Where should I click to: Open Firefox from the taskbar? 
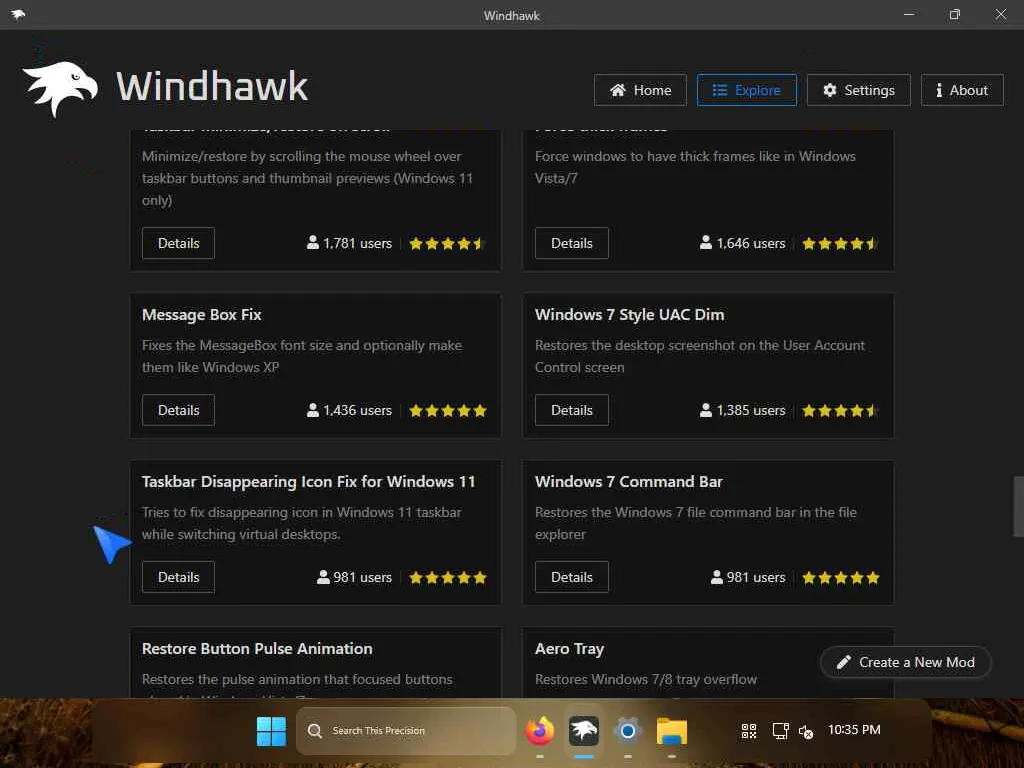(x=539, y=731)
